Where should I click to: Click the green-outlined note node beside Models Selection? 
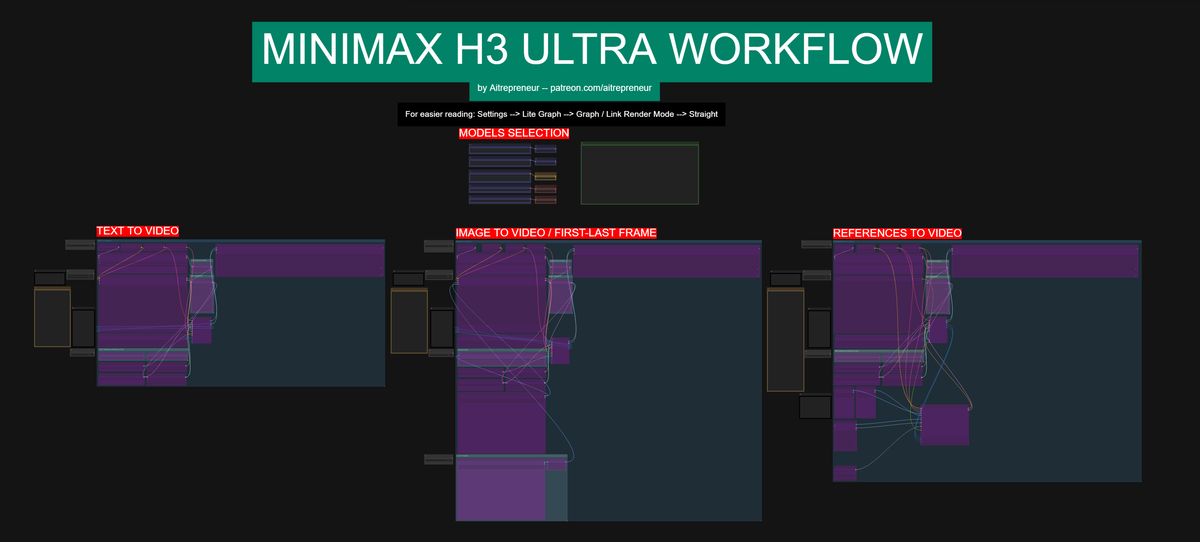639,174
